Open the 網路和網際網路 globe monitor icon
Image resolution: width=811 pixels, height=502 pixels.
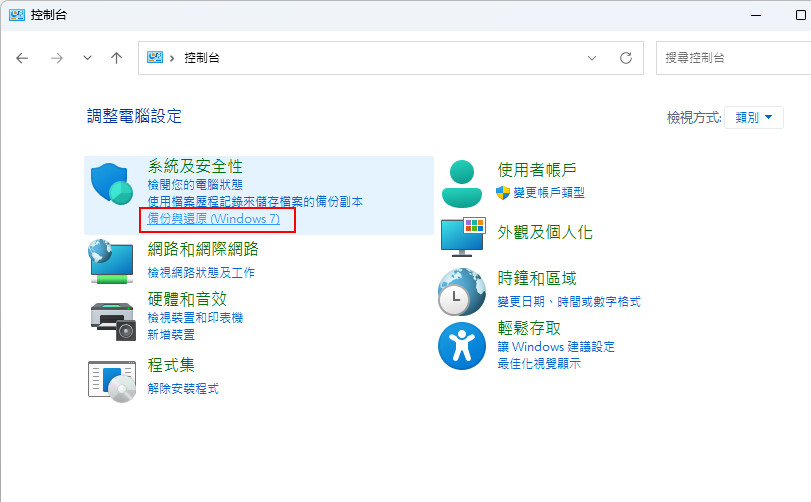[112, 262]
